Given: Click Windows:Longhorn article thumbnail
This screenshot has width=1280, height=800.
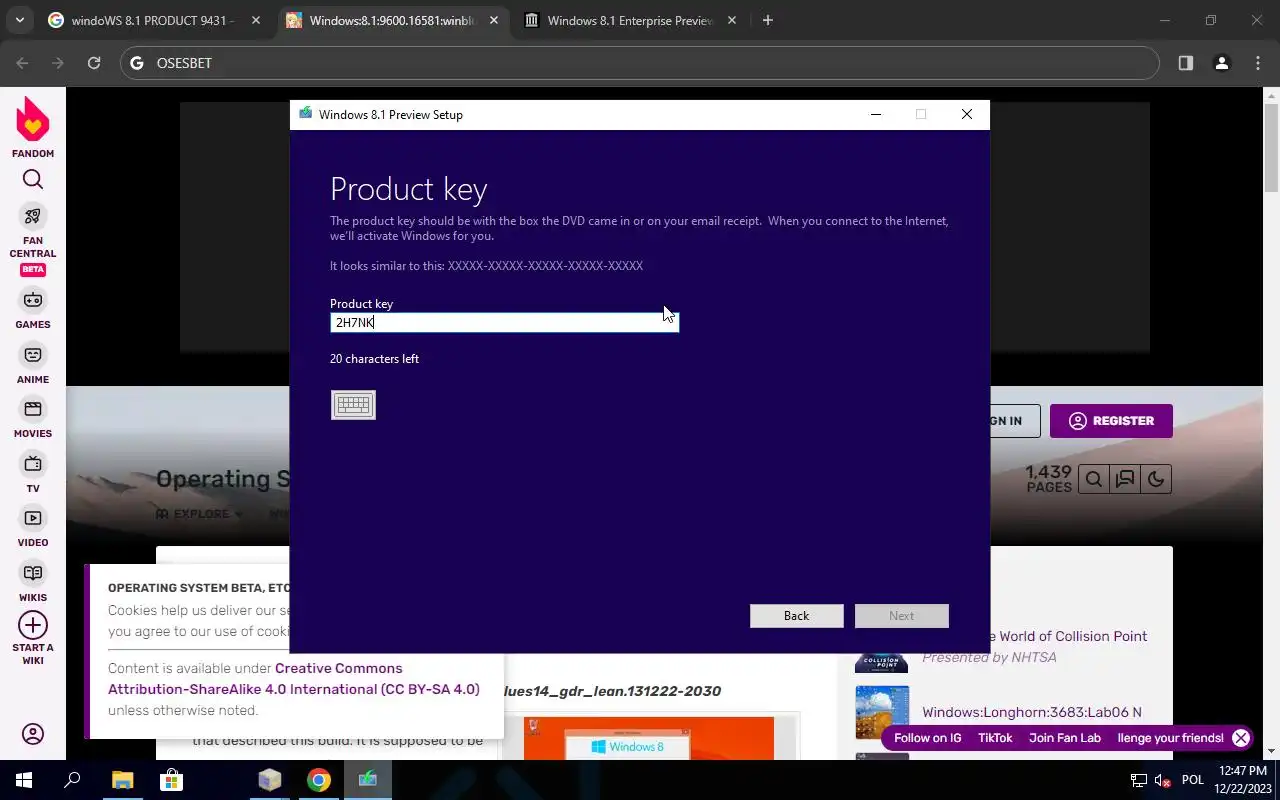Looking at the screenshot, I should pyautogui.click(x=882, y=712).
